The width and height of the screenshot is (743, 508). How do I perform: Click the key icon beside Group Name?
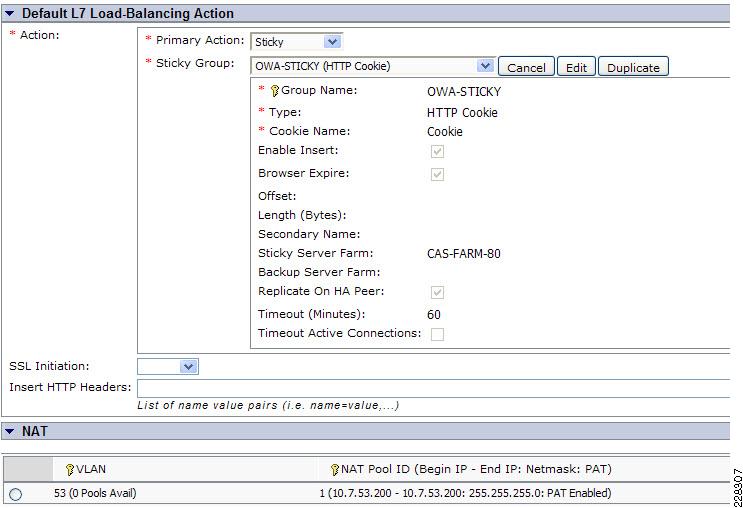point(274,91)
